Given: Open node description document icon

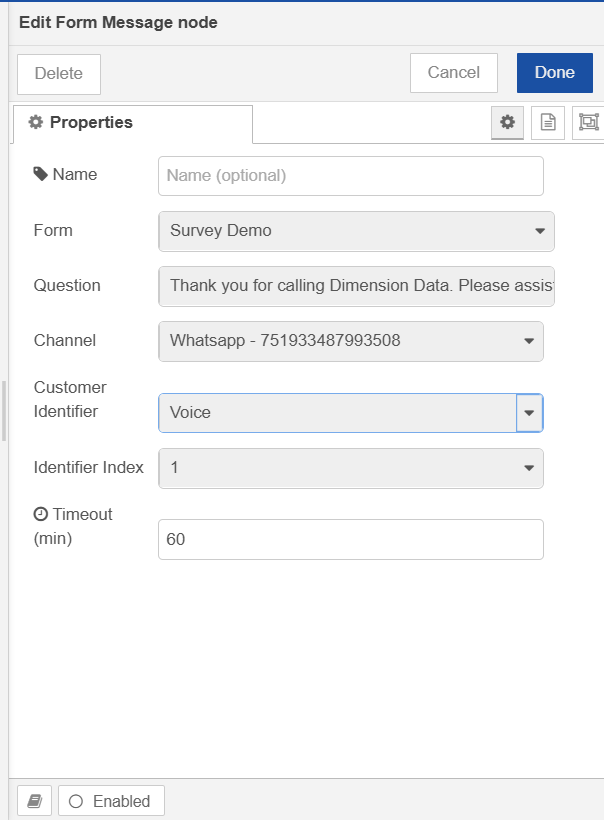Looking at the screenshot, I should pos(548,123).
